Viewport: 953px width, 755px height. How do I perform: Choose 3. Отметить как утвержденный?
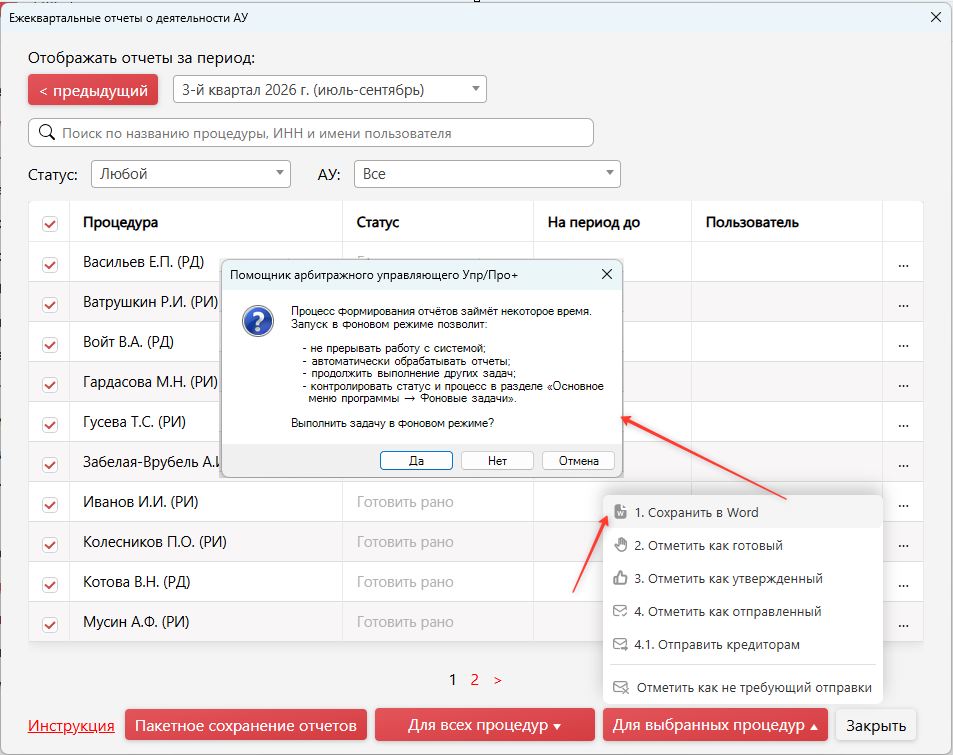(743, 578)
